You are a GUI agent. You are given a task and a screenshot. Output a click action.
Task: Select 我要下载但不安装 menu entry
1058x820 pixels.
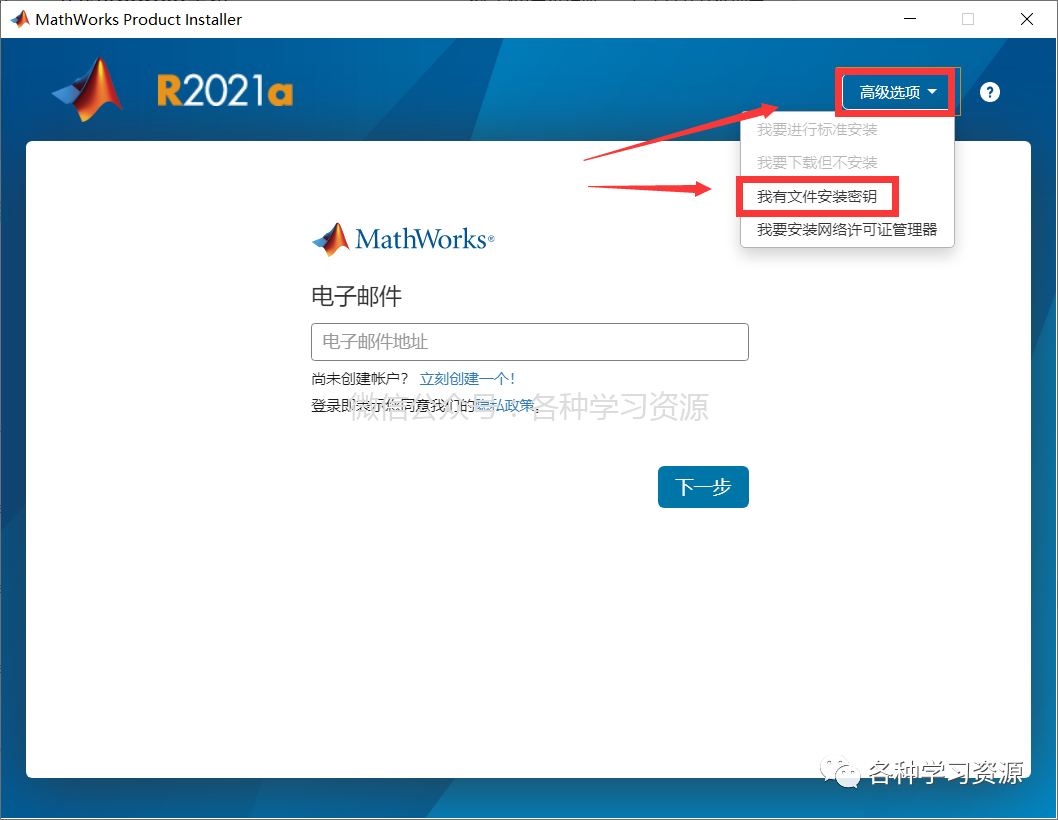pos(816,163)
